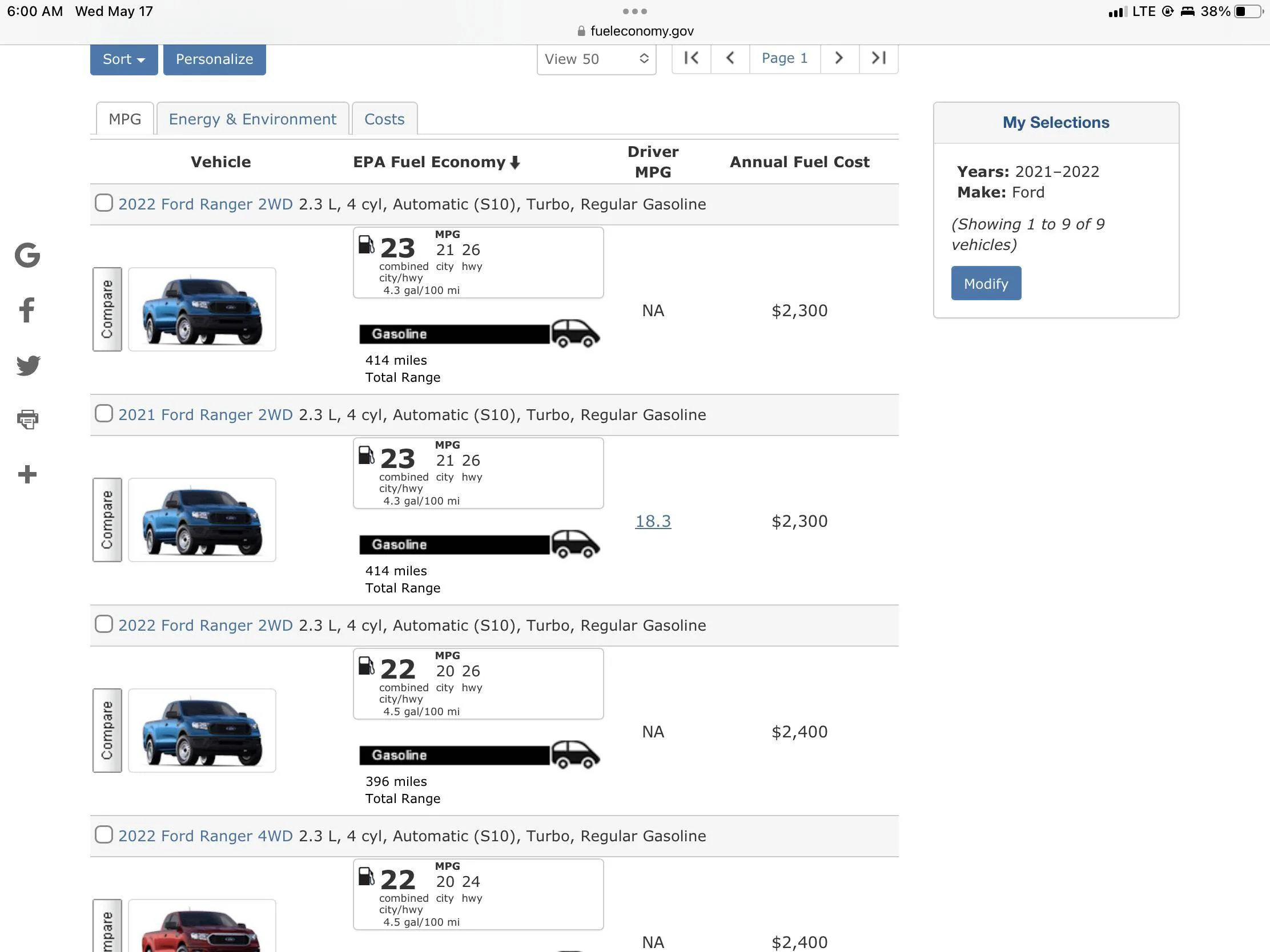Click fuel pump icon in 22 MPG 20/24 box

[366, 876]
